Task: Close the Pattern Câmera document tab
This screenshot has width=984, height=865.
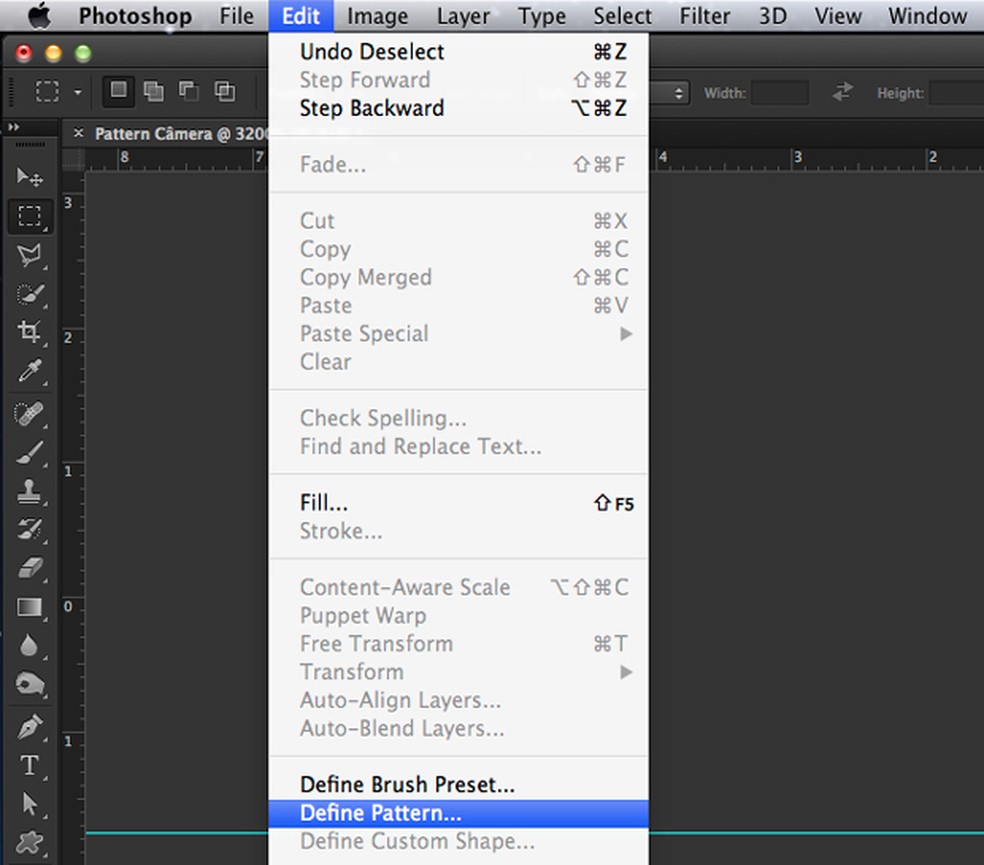Action: (x=78, y=133)
